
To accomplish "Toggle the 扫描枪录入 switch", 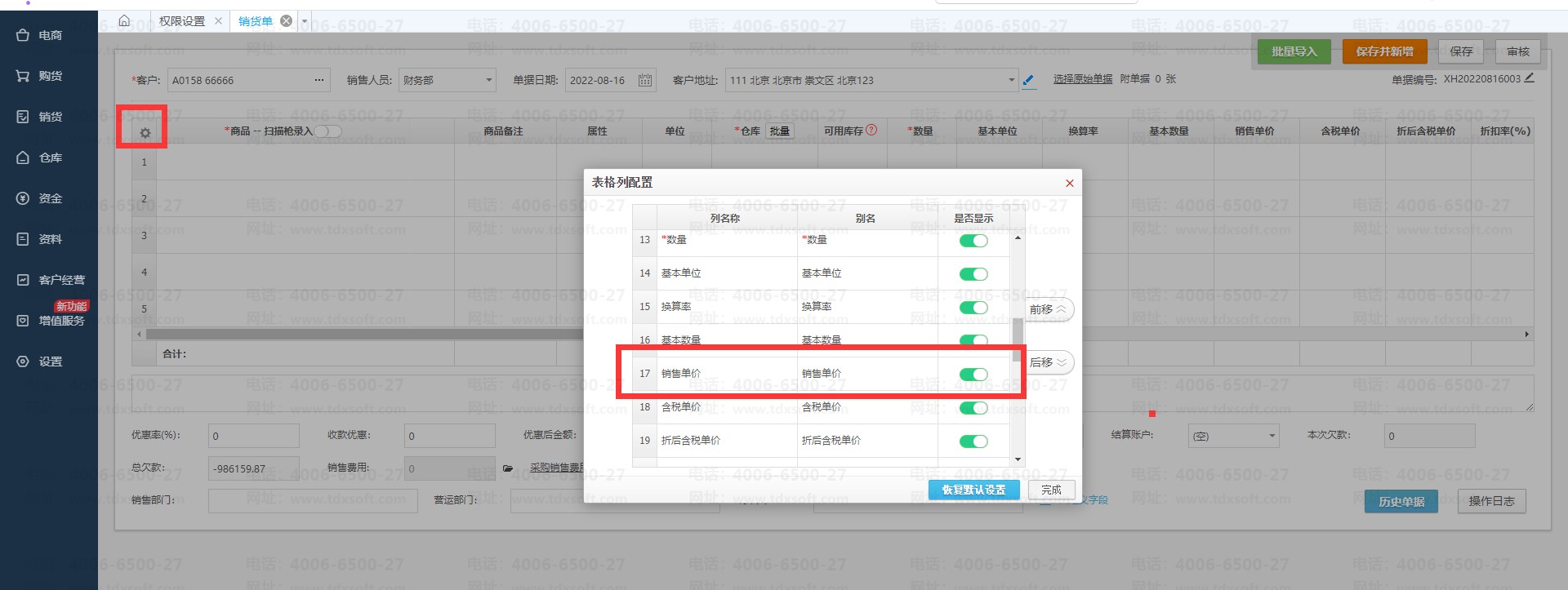I will [x=328, y=131].
